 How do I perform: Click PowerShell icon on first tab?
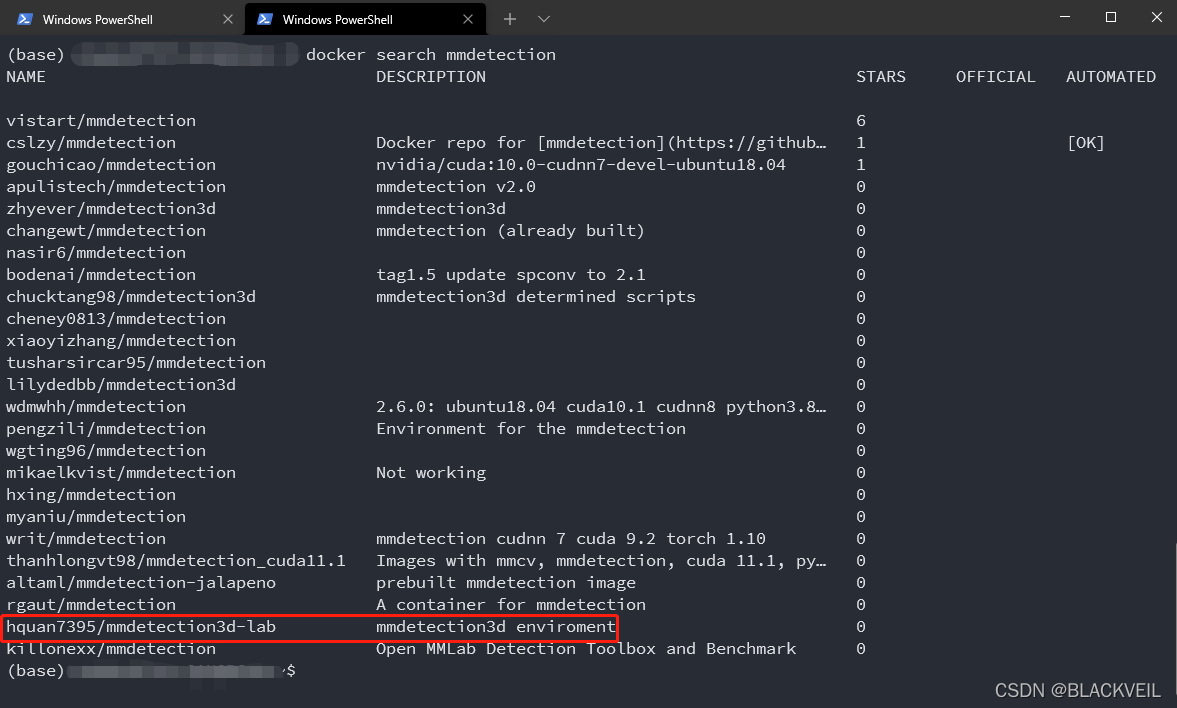(x=24, y=20)
